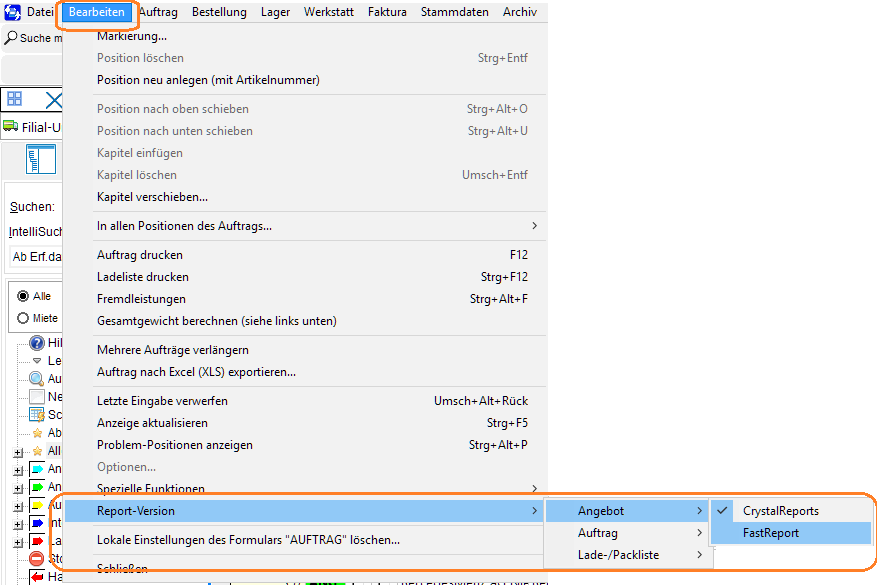Click the red right-arrow tree icon

point(37,541)
